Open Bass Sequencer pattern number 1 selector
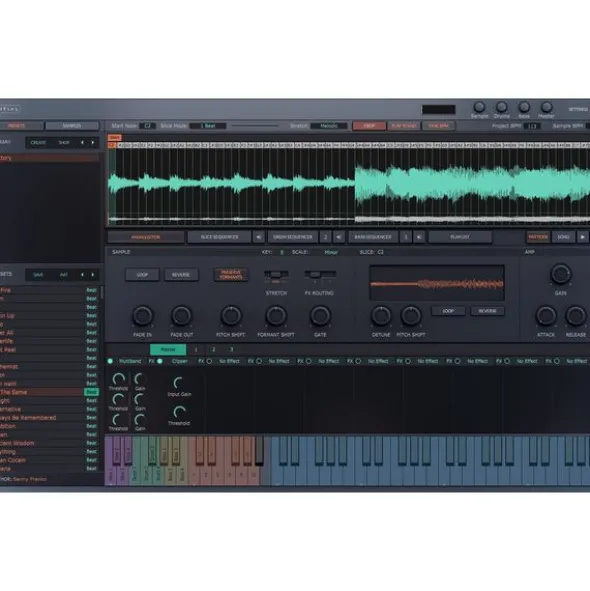Image resolution: width=590 pixels, height=591 pixels. tap(406, 237)
